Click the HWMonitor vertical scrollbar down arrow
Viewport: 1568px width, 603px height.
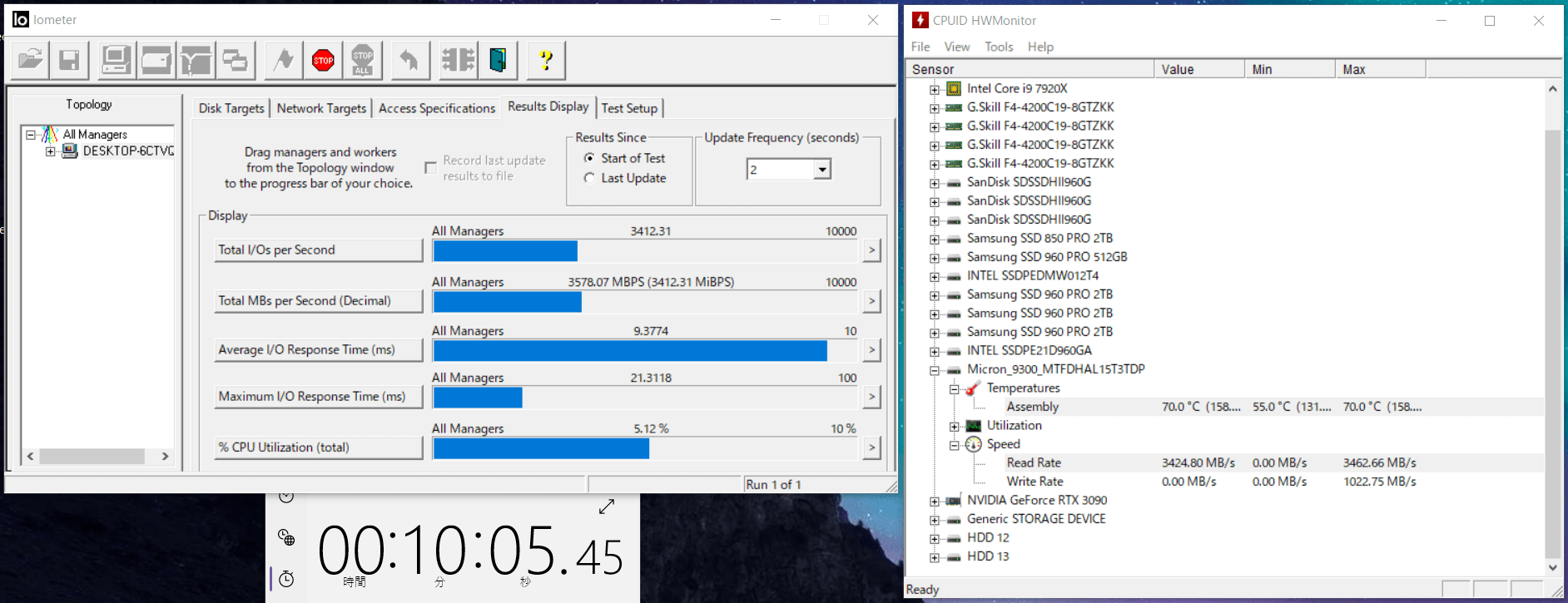point(1552,567)
